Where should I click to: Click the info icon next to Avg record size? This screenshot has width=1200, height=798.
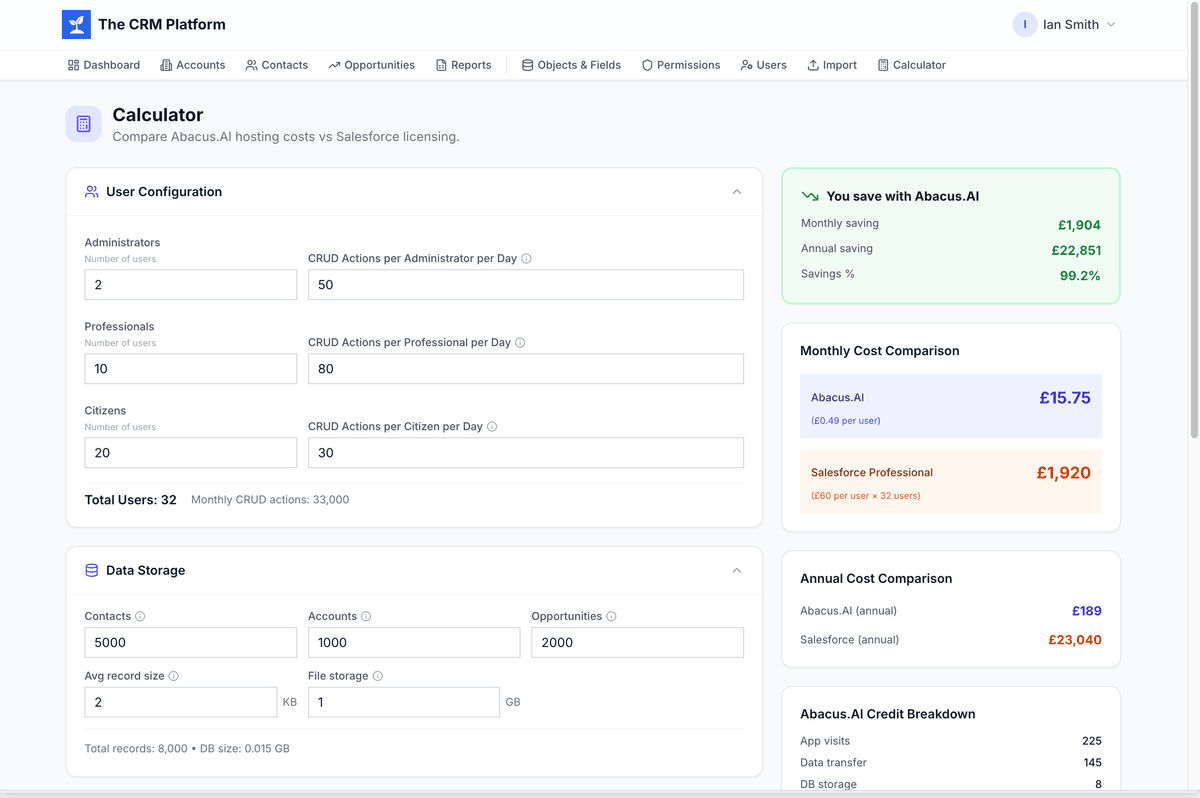click(x=173, y=676)
